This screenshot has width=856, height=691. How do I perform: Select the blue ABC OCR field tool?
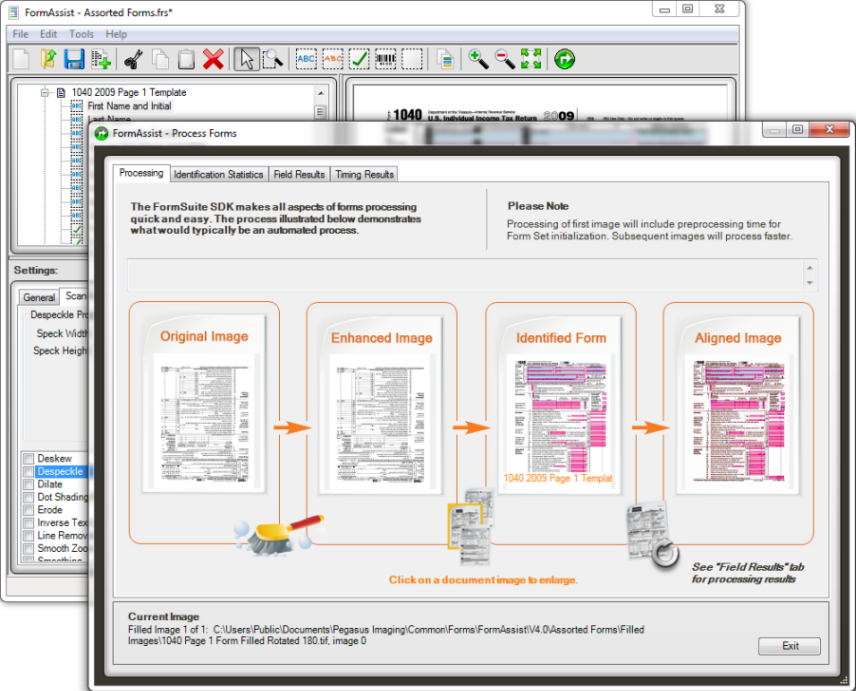click(306, 59)
